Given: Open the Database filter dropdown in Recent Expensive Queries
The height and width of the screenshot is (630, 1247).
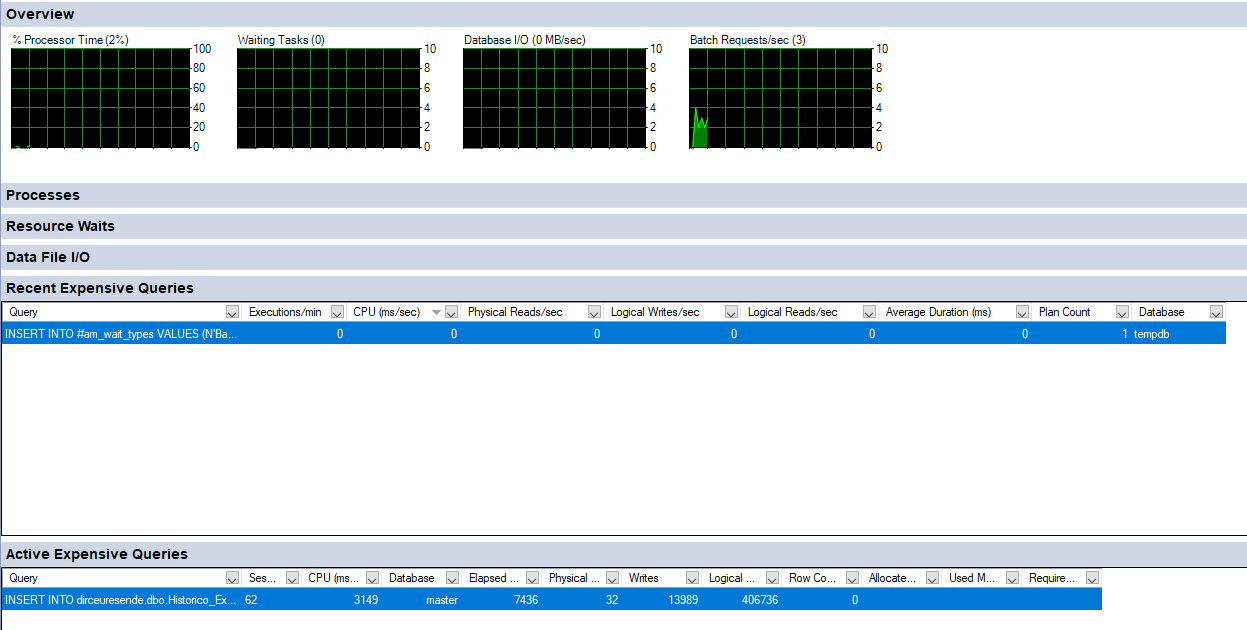Looking at the screenshot, I should click(1216, 312).
